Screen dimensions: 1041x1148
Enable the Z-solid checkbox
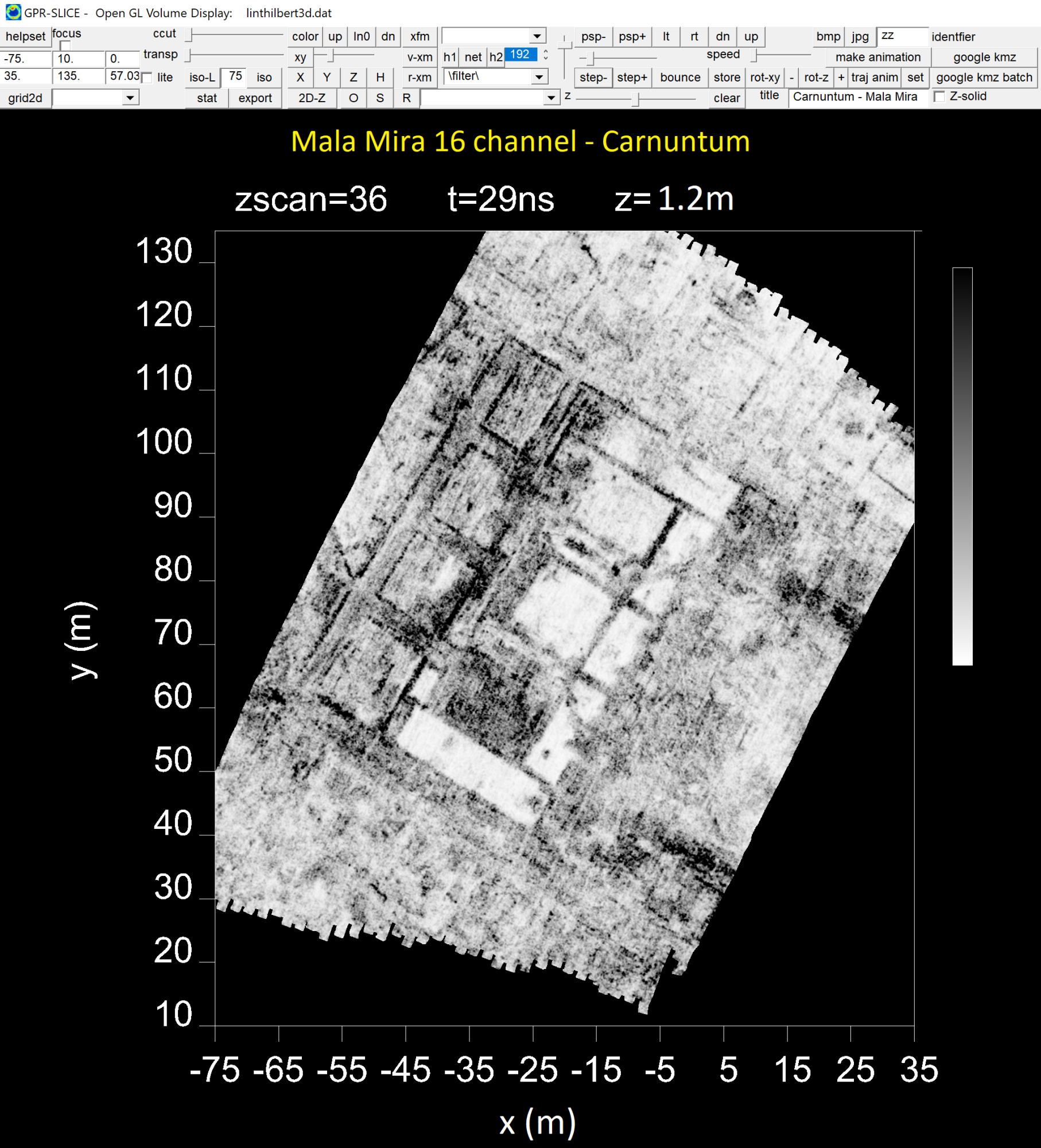point(939,96)
